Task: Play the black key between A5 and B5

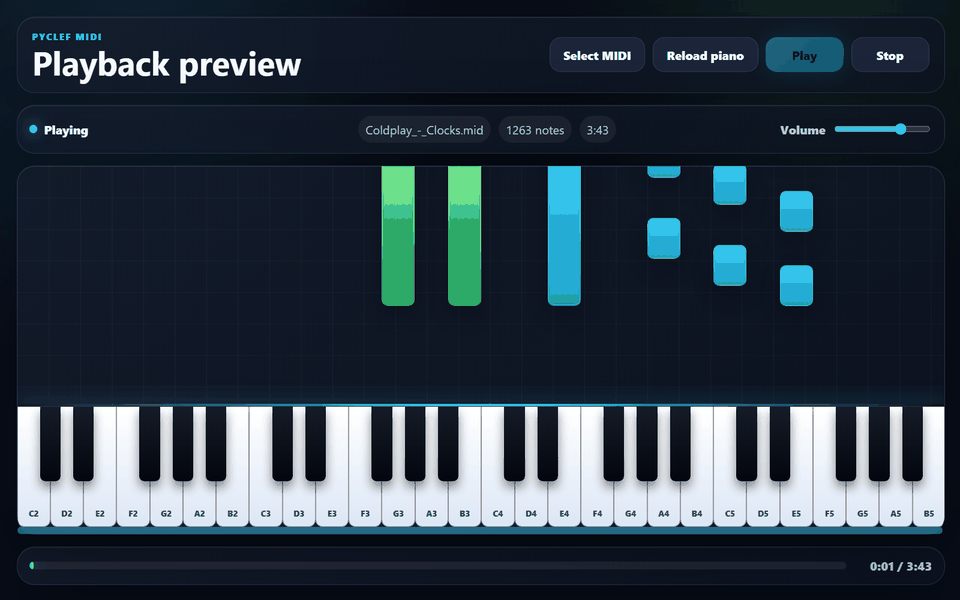Action: point(912,444)
